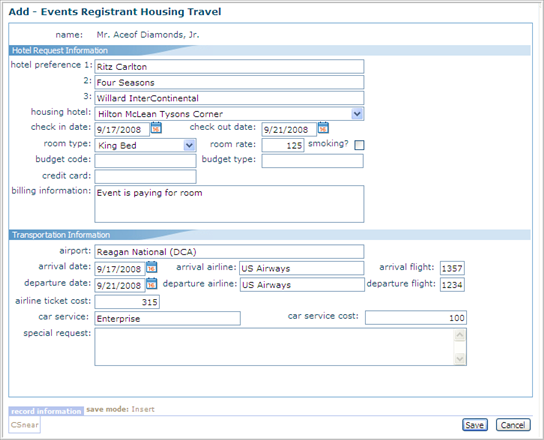Edit the room rate field
The width and height of the screenshot is (544, 440).
(x=283, y=145)
